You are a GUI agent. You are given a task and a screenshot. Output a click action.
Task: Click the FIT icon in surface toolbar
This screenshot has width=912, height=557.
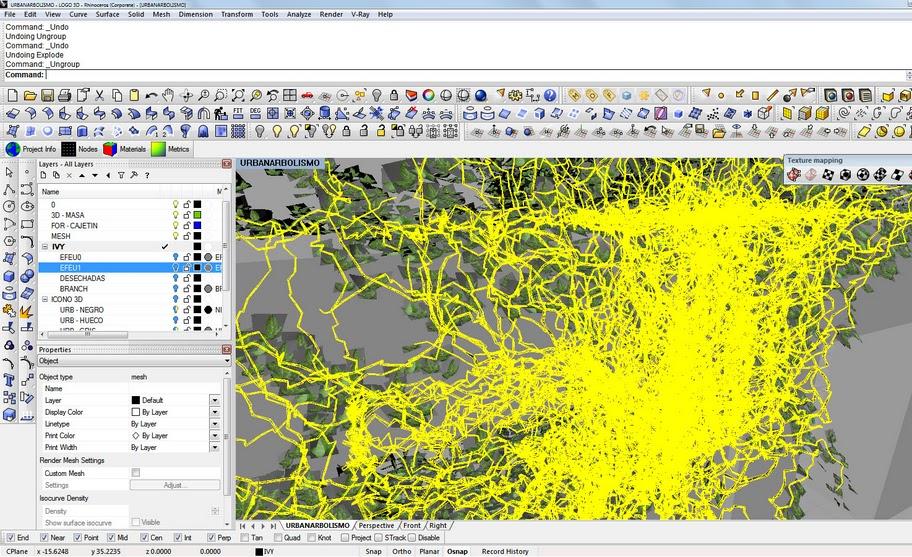[x=238, y=112]
